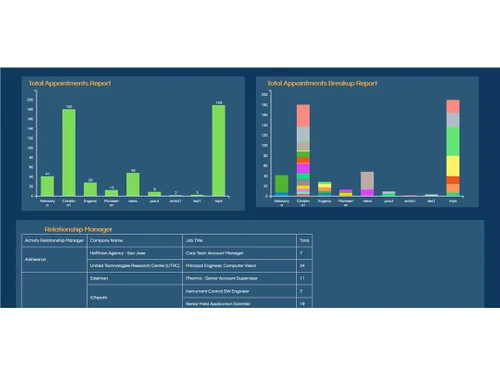Click 'neha' axis label in Breakup Report chart

point(367,201)
